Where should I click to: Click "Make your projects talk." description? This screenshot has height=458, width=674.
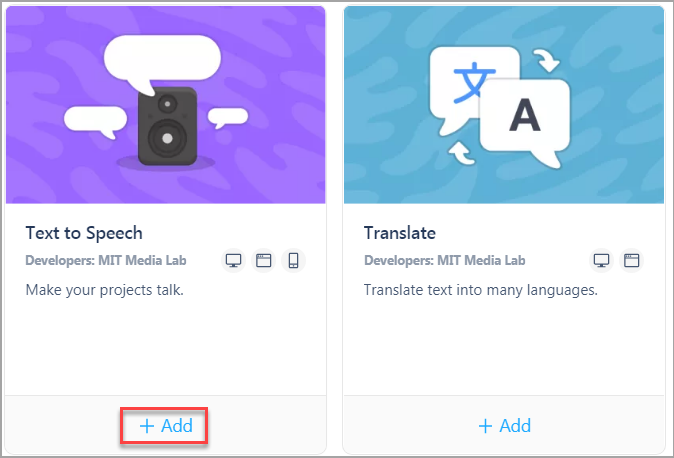point(104,290)
